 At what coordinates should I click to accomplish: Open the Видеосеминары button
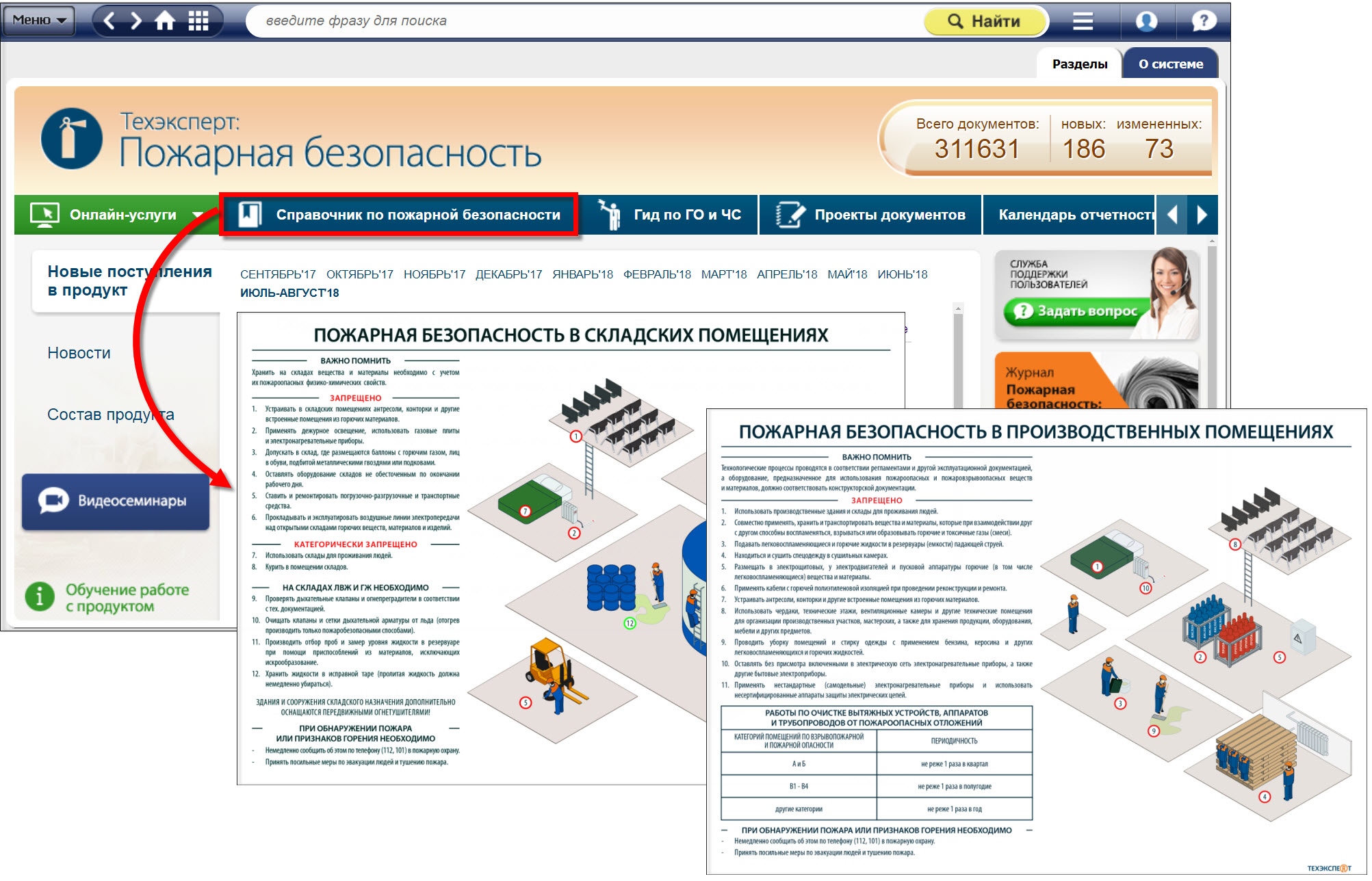click(x=116, y=501)
